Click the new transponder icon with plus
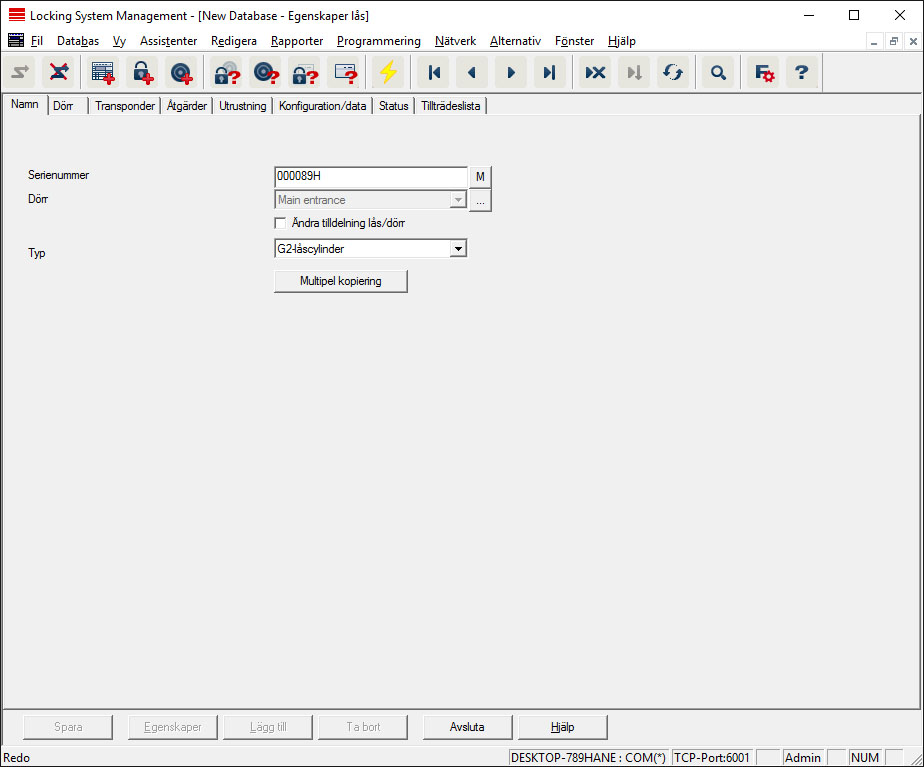 click(x=181, y=73)
